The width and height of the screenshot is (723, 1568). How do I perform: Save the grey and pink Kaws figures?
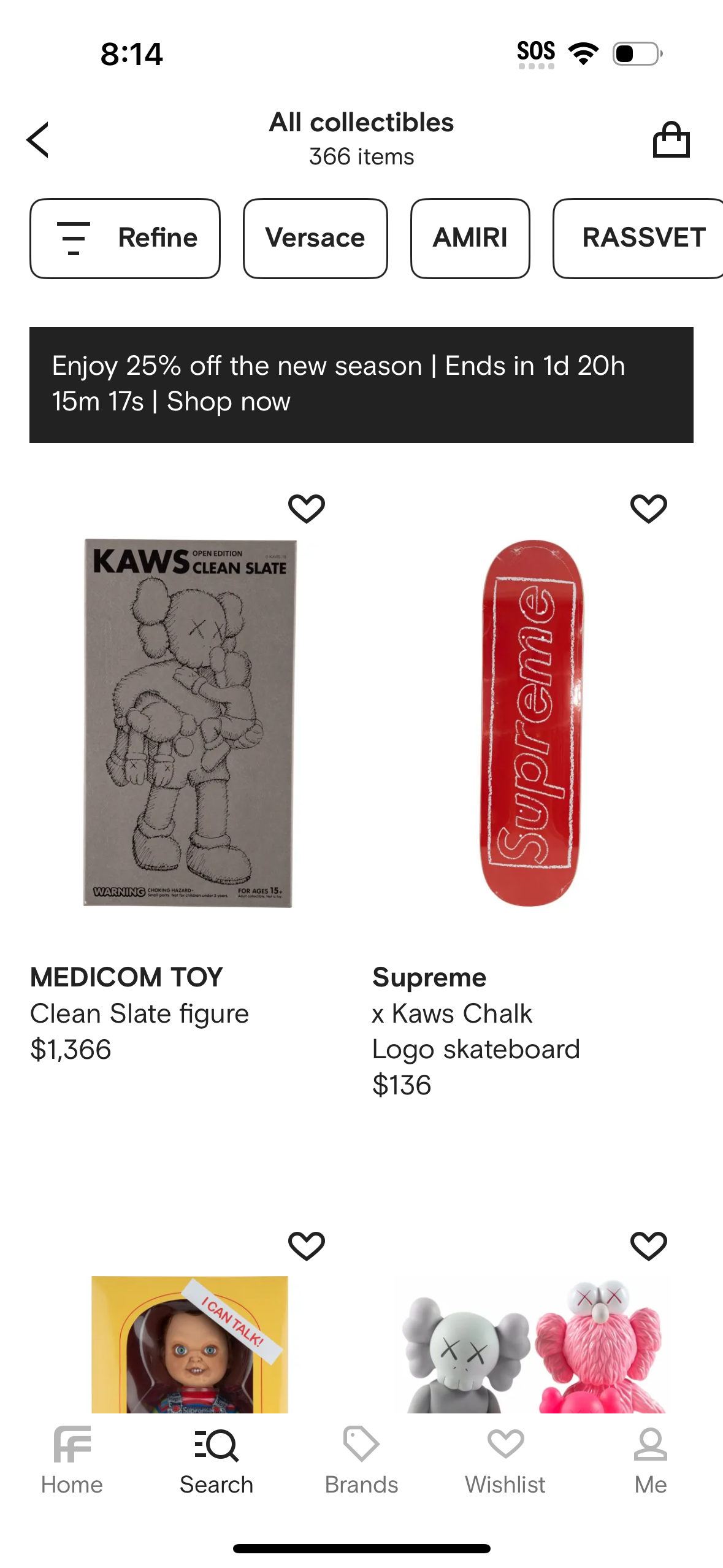pos(648,1246)
